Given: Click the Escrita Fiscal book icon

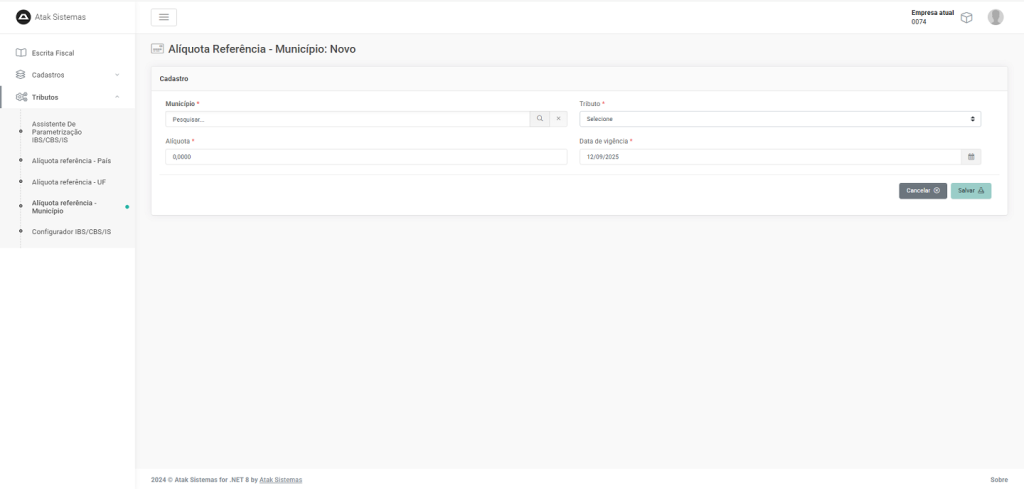Looking at the screenshot, I should pos(21,53).
